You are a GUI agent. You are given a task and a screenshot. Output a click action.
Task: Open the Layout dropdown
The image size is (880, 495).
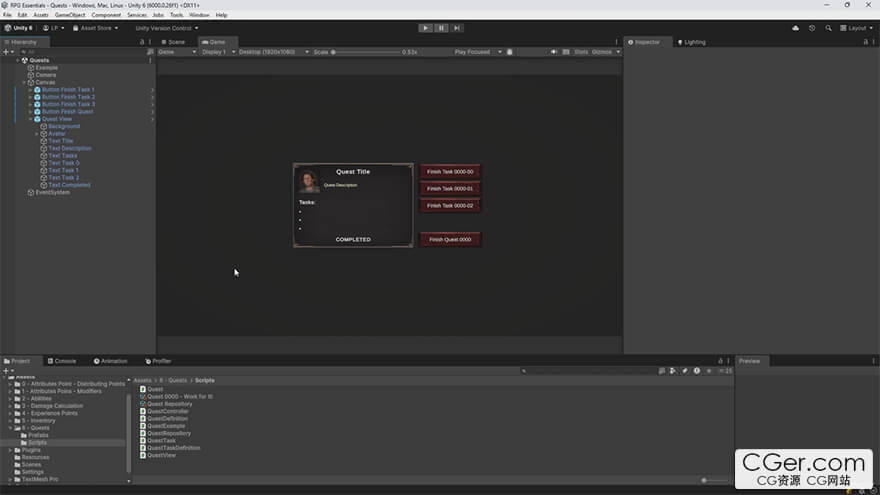[856, 28]
